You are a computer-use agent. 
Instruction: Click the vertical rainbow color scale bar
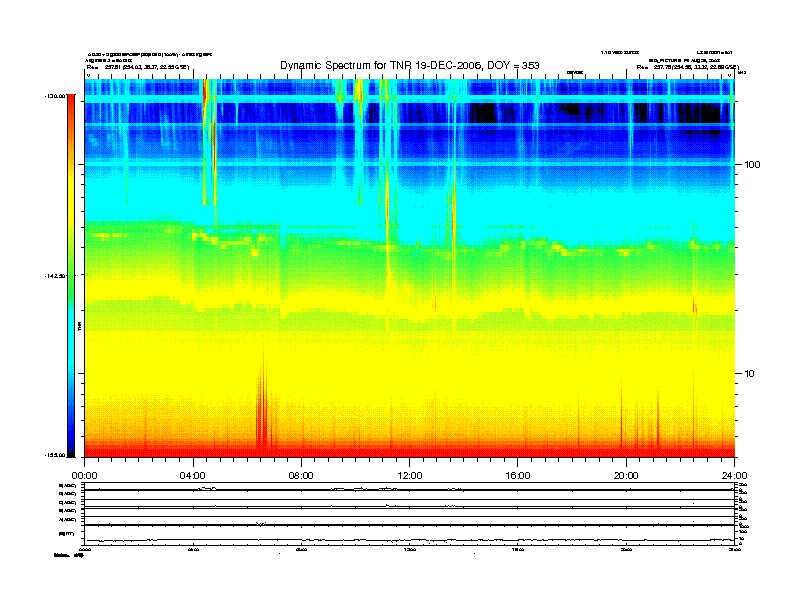(71, 275)
